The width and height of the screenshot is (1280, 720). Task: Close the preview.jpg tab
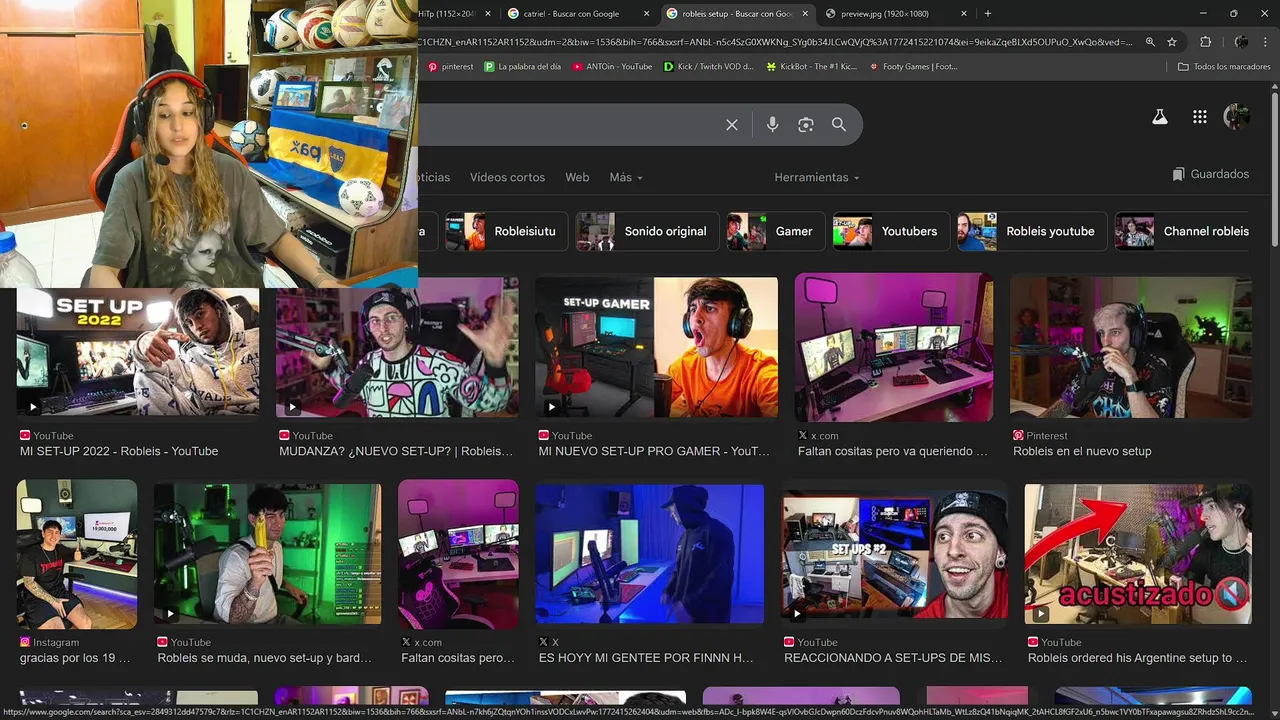point(964,14)
